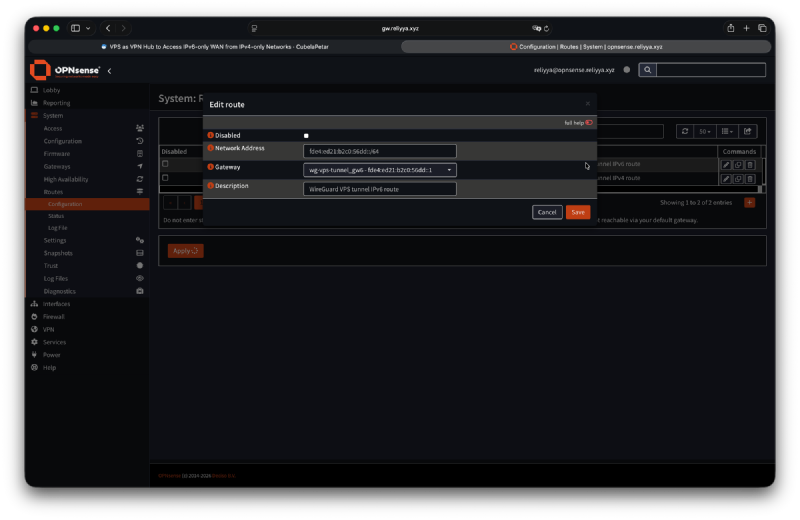
Task: Select the Configuration Routes System tab
Action: [586, 46]
